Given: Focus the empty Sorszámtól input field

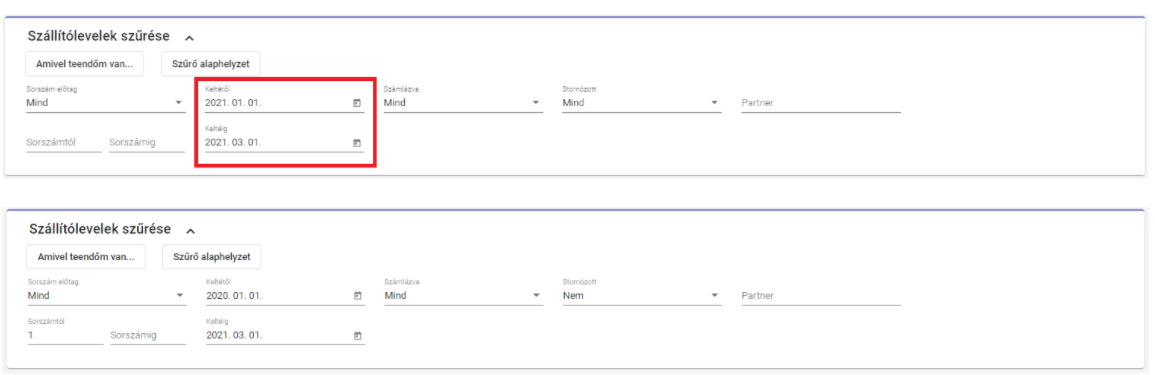Looking at the screenshot, I should coord(63,143).
